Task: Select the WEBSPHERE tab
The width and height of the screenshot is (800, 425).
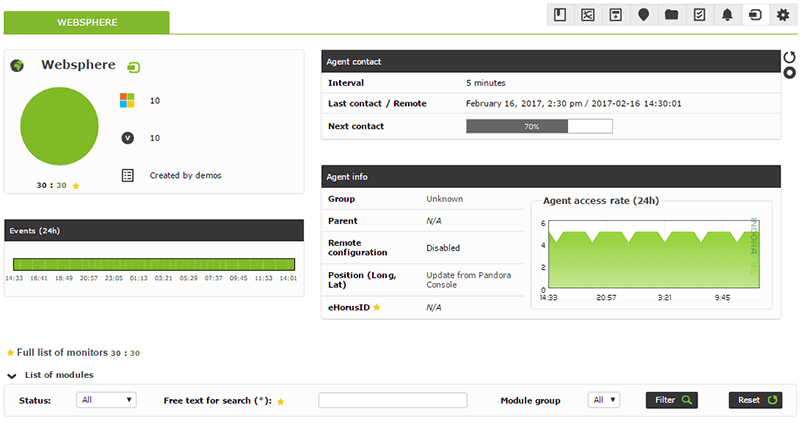Action: (x=87, y=22)
